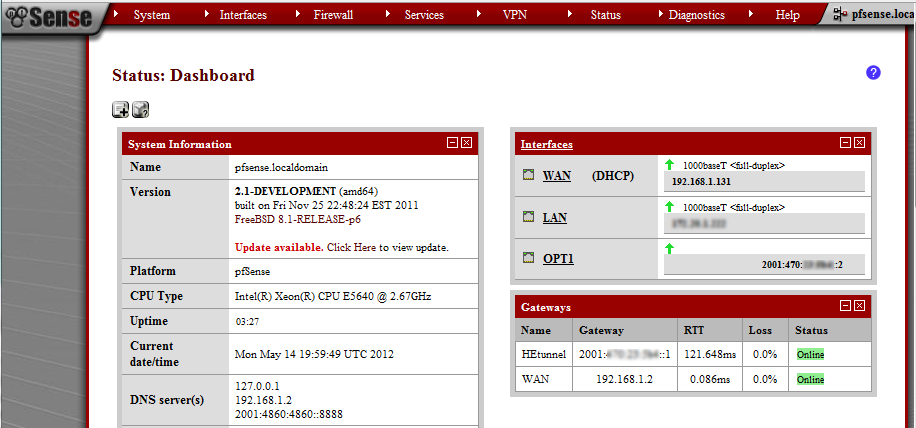Viewport: 916px width, 428px height.
Task: Click the Gateways widget title bar
Action: (x=693, y=307)
